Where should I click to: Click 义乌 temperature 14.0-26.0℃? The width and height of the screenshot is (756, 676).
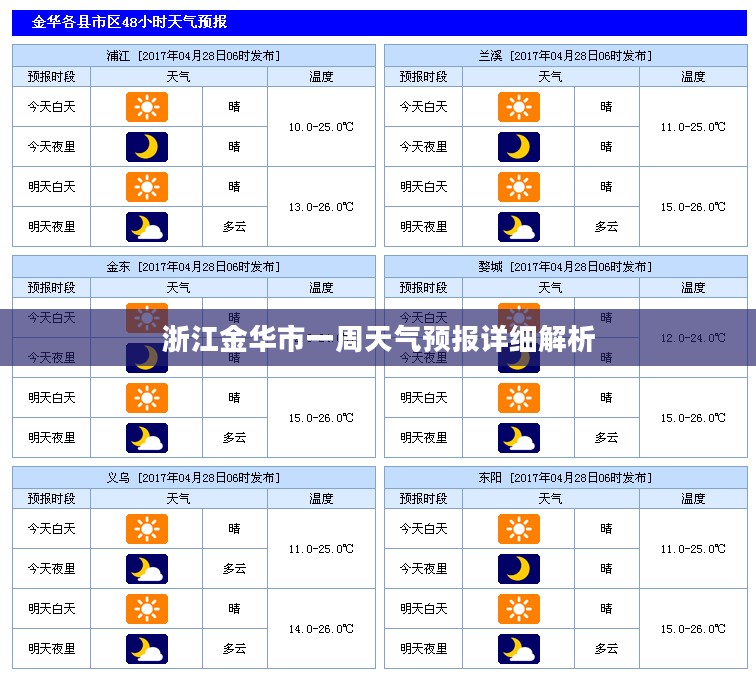pos(321,629)
